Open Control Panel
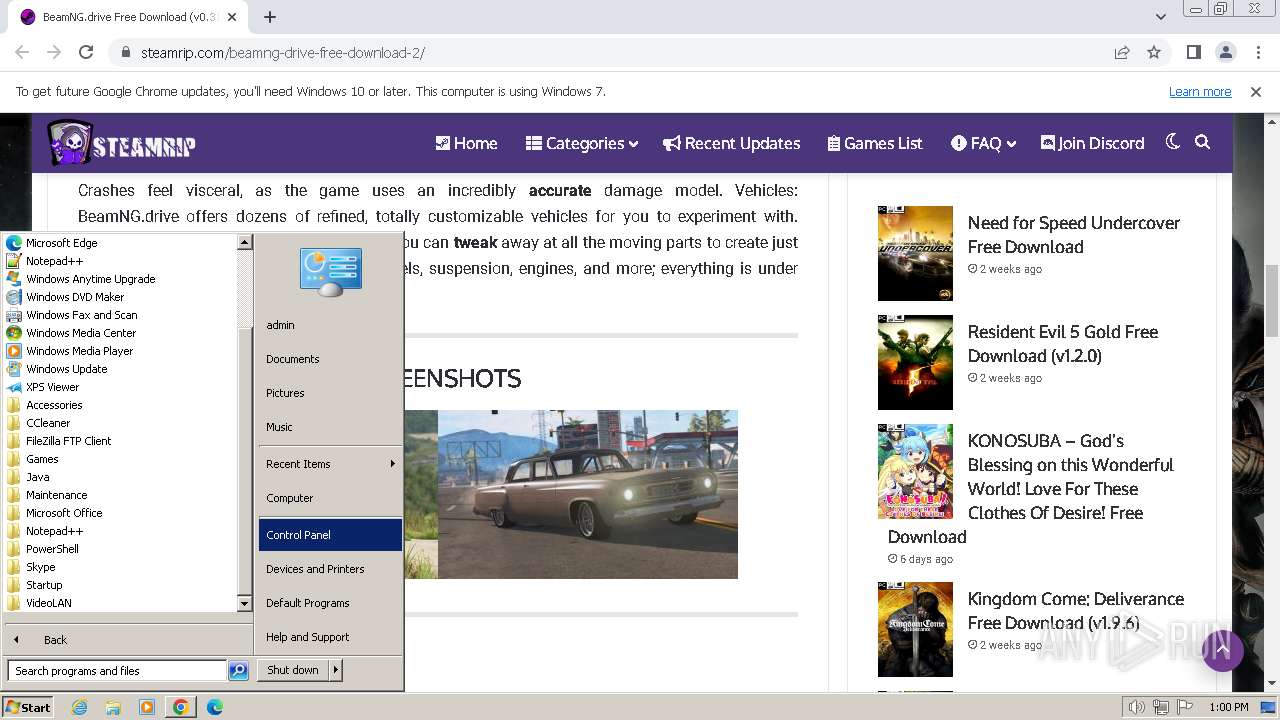 330,535
